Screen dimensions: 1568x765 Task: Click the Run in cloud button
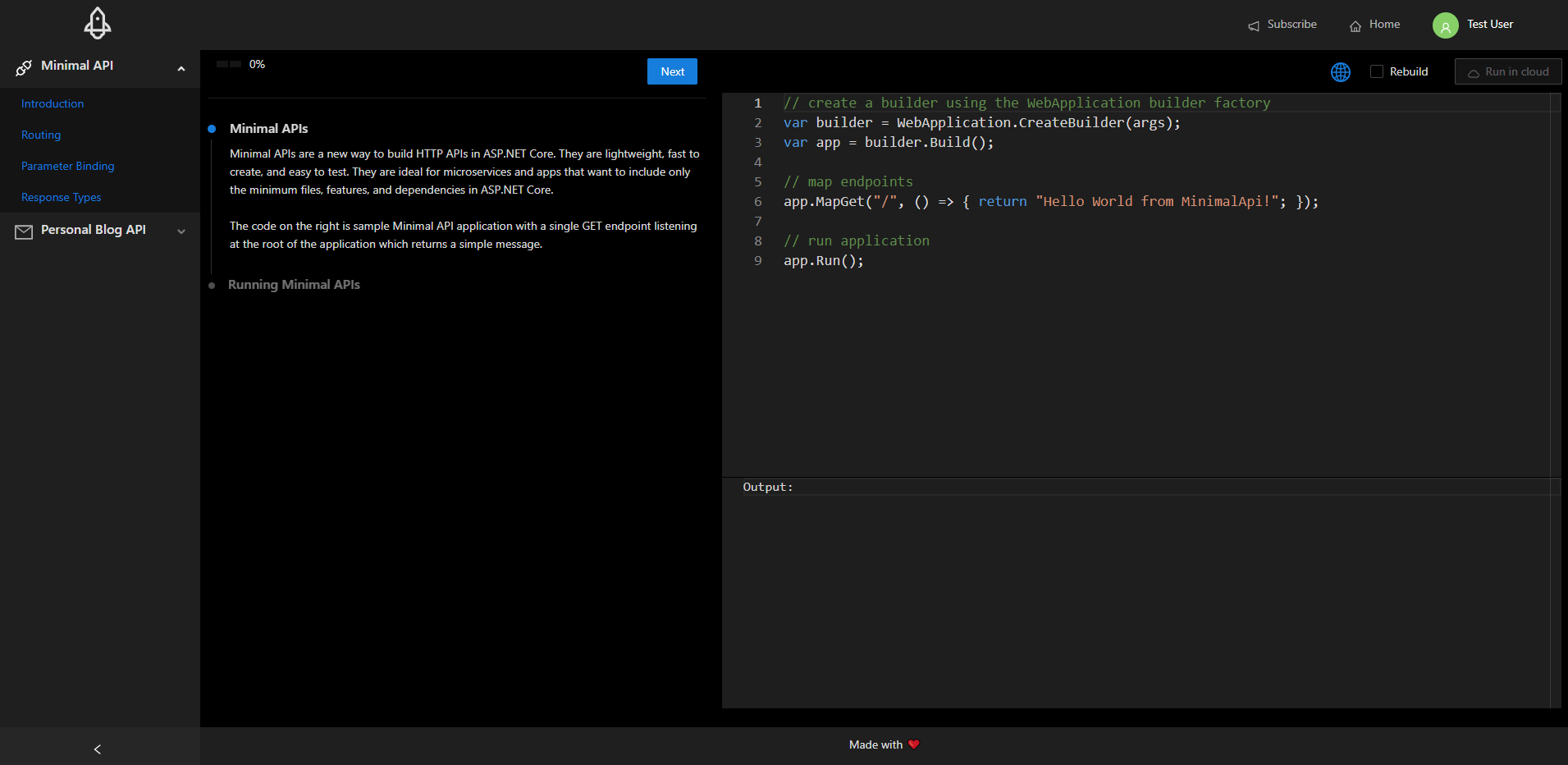point(1508,71)
